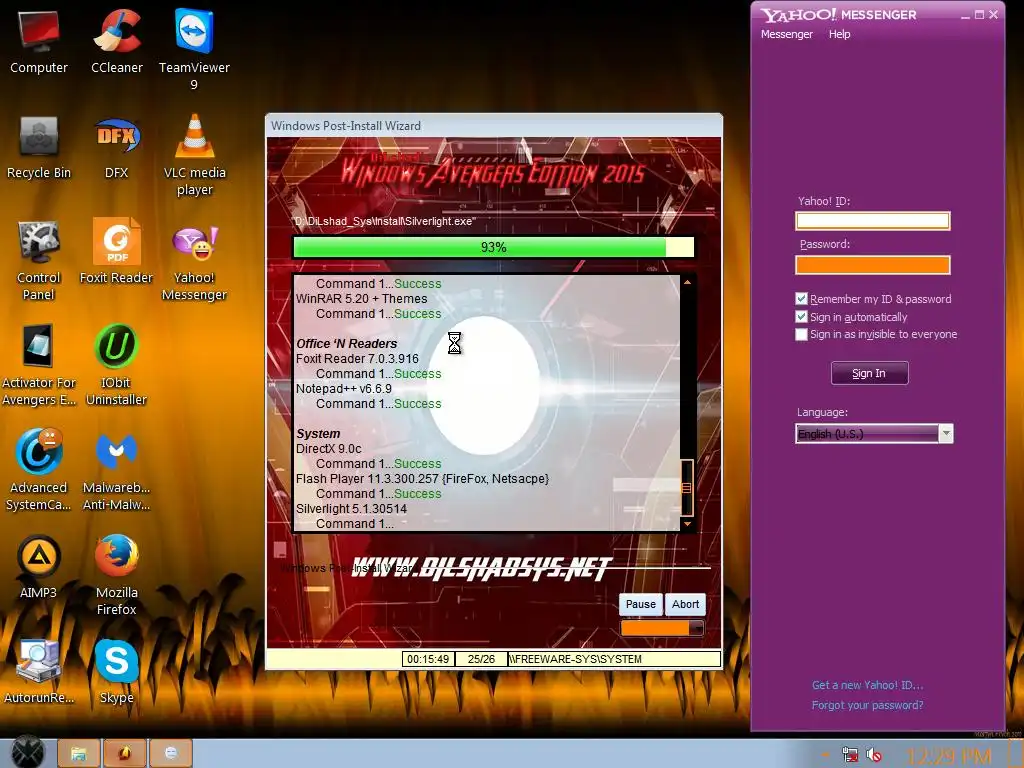Launch Malwarebytes Anti-Malware icon
This screenshot has width=1024, height=768.
pos(116,470)
